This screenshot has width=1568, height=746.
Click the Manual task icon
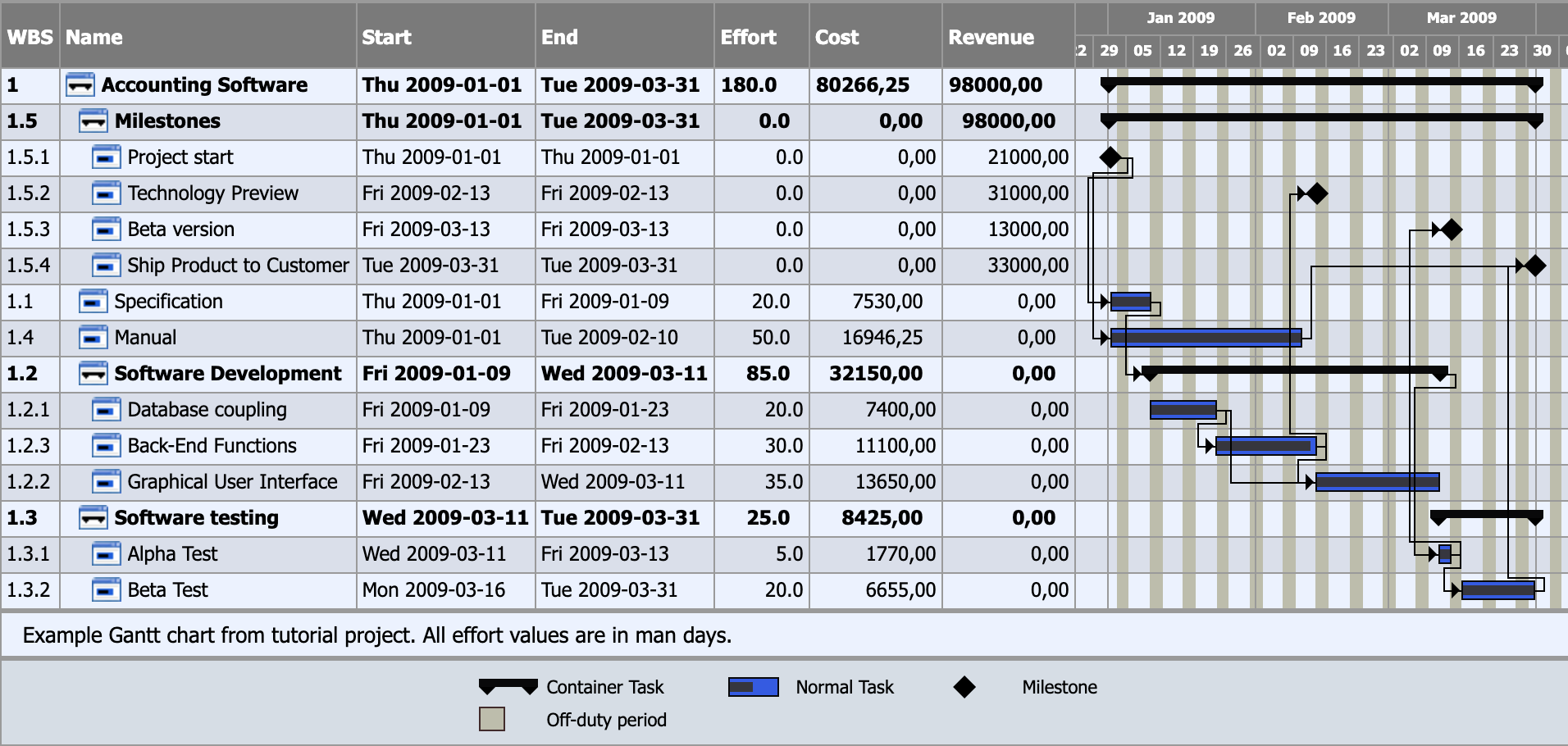[x=93, y=337]
